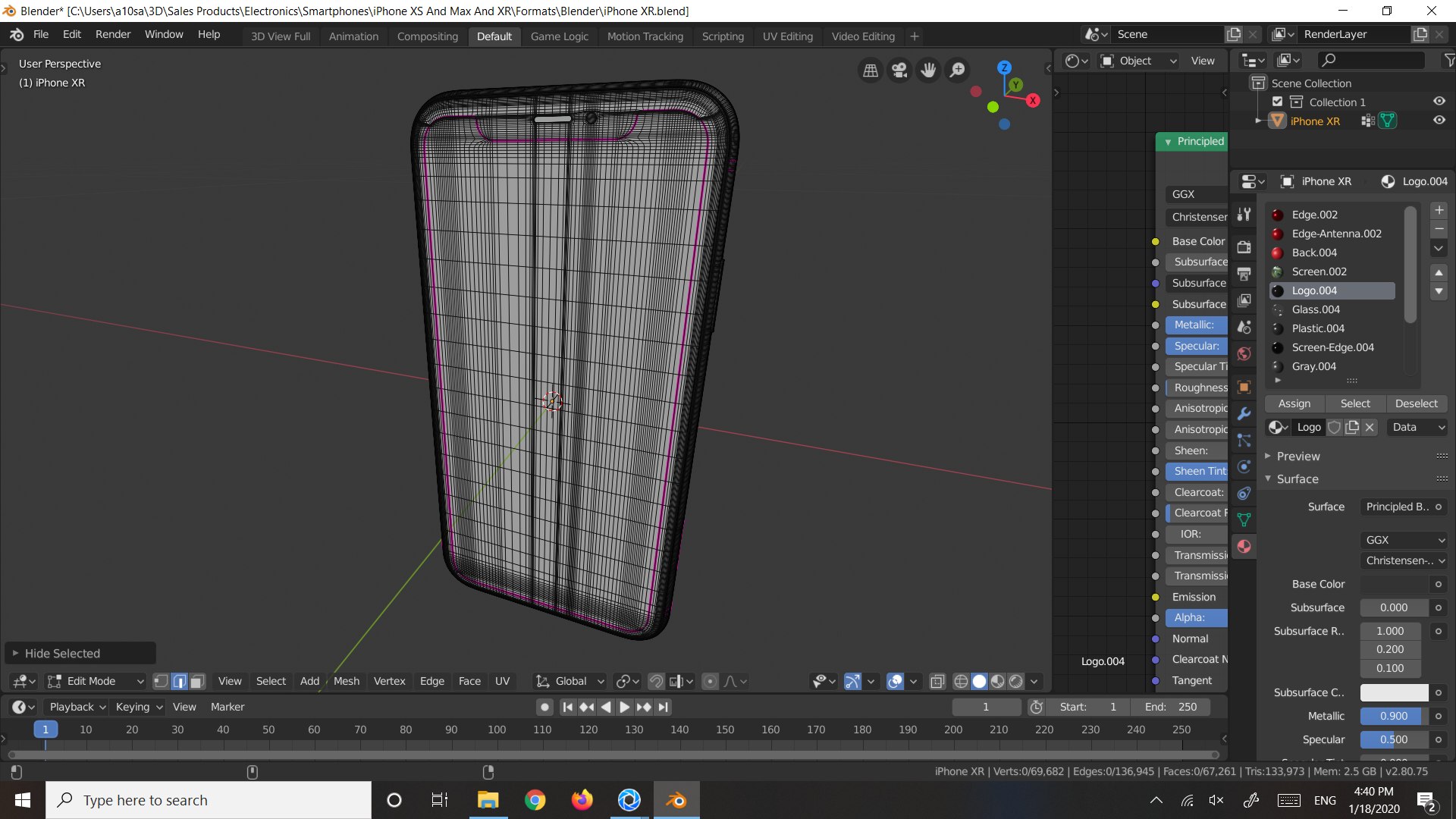Image resolution: width=1456 pixels, height=819 pixels.
Task: Expand the Preview panel
Action: pos(1298,457)
